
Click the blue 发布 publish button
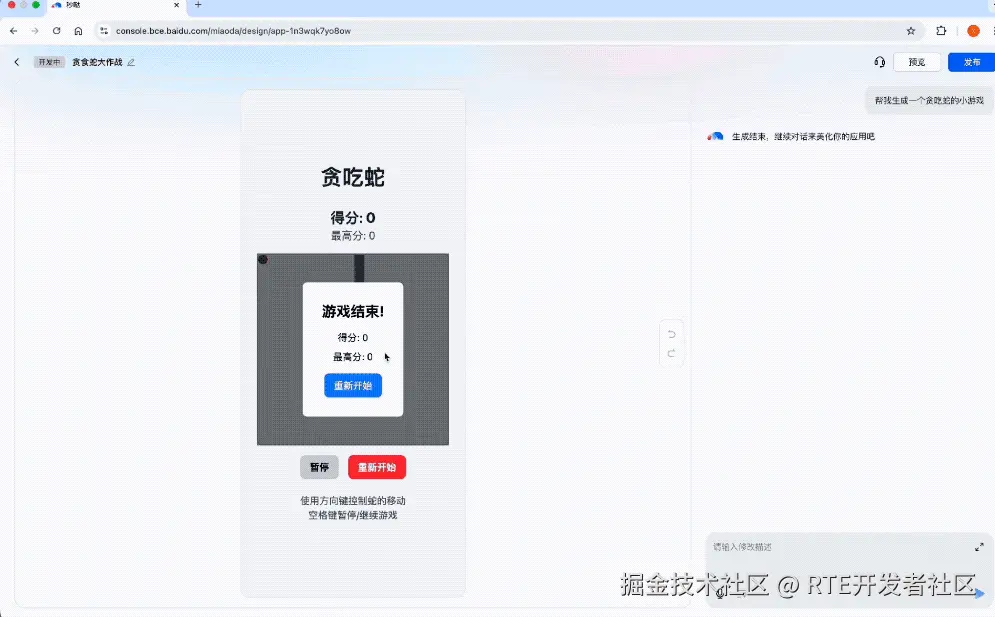click(x=972, y=62)
